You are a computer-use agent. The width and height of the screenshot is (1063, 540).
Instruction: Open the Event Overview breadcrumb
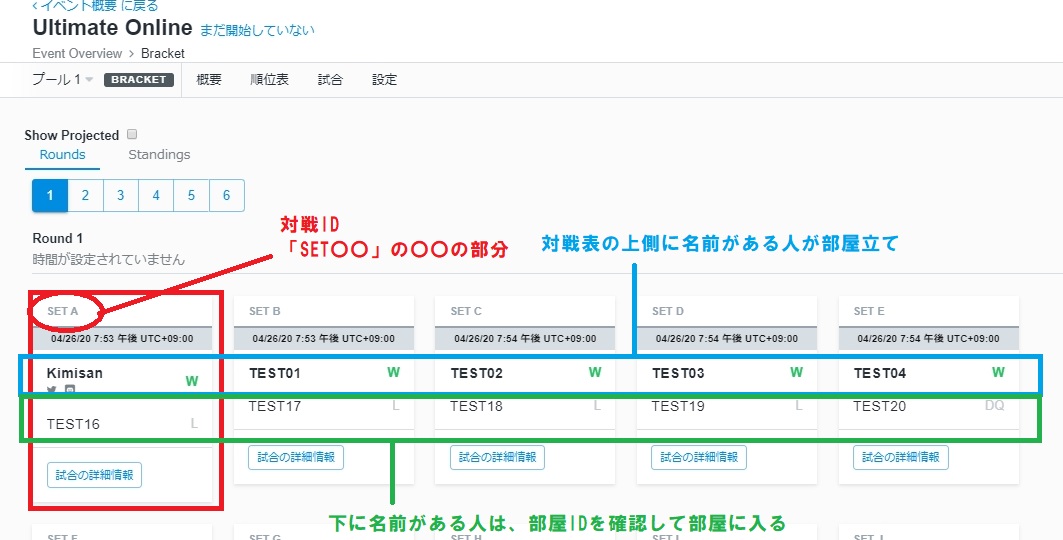click(x=77, y=53)
